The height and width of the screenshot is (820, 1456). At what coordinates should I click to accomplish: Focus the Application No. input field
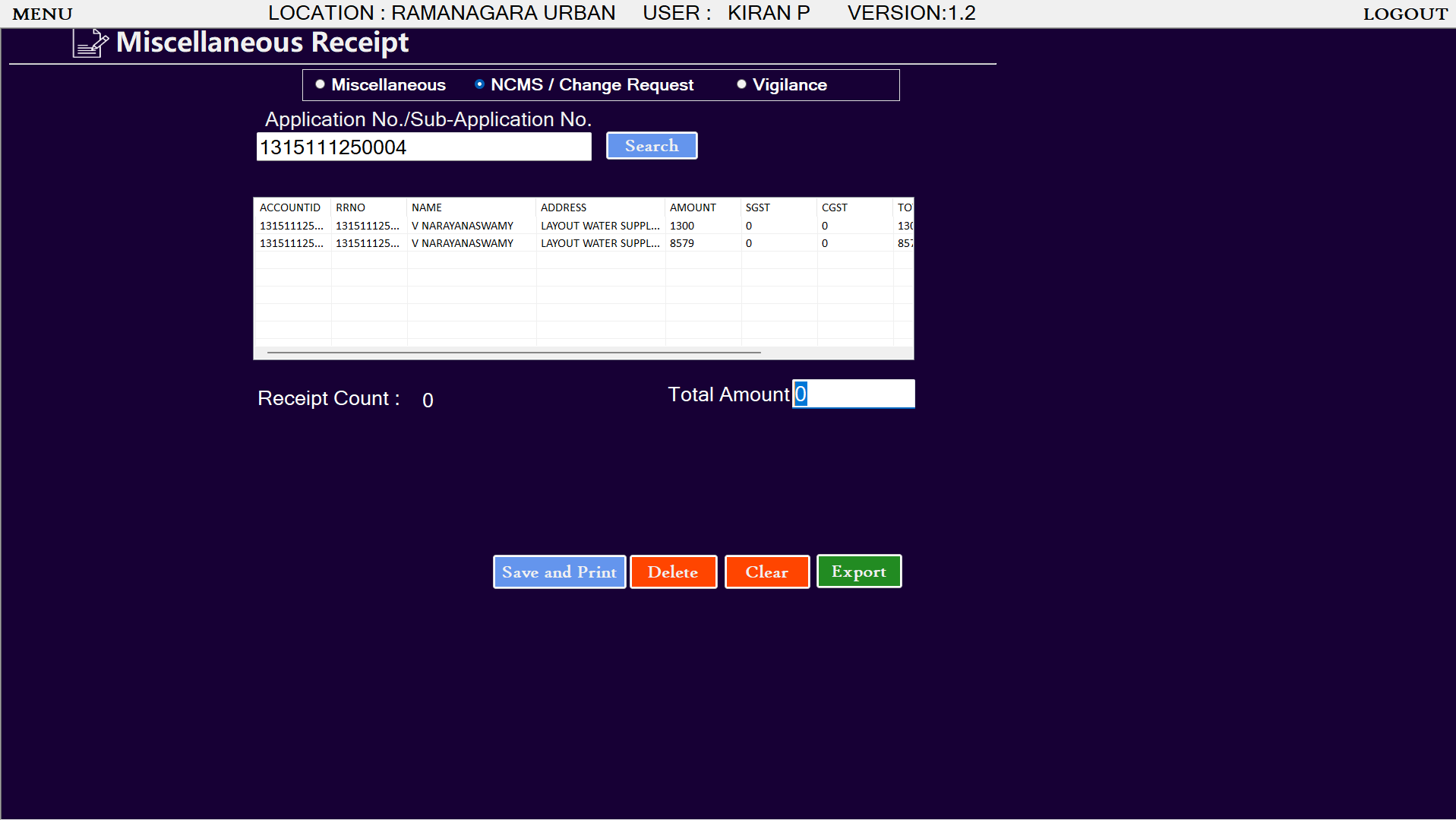click(424, 147)
